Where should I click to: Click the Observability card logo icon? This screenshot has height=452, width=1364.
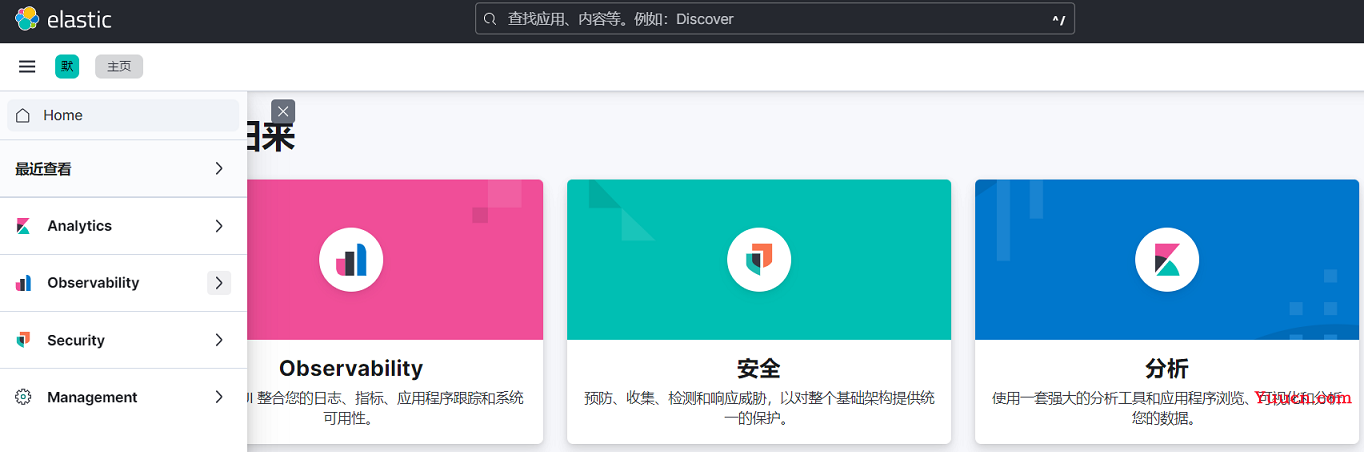351,260
